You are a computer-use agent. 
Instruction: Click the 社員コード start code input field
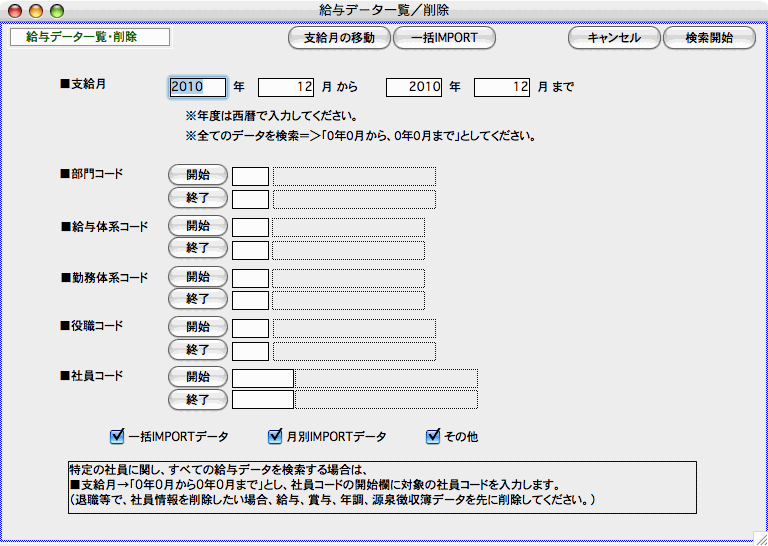click(263, 378)
